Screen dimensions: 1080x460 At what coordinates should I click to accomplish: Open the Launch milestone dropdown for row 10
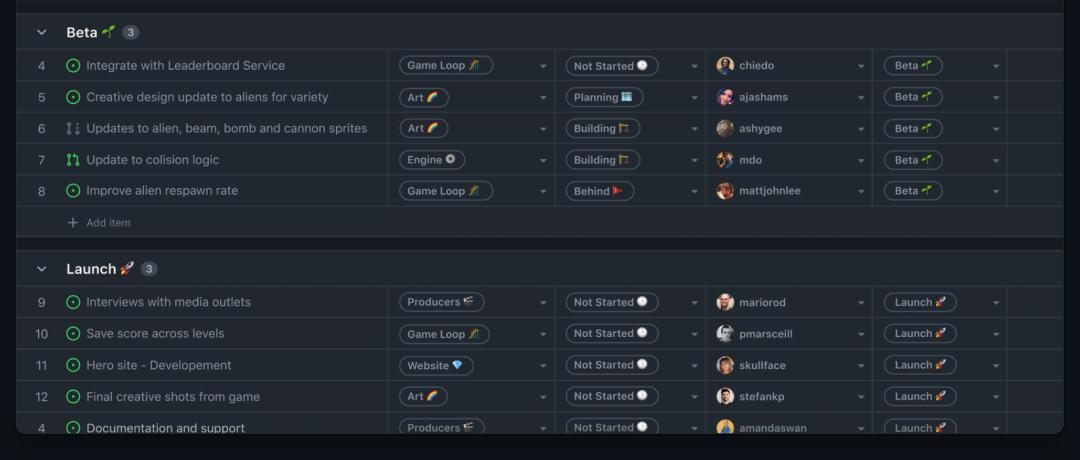click(996, 334)
